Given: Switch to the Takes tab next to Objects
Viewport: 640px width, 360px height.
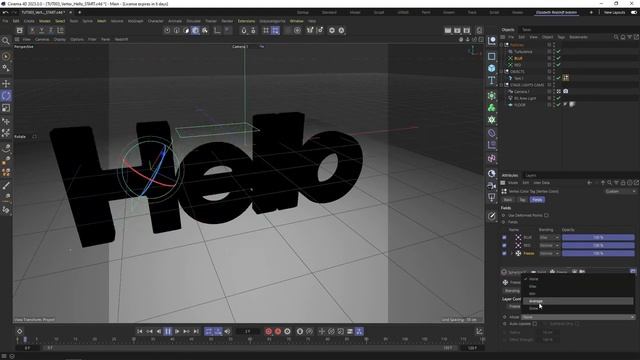Looking at the screenshot, I should [x=527, y=30].
